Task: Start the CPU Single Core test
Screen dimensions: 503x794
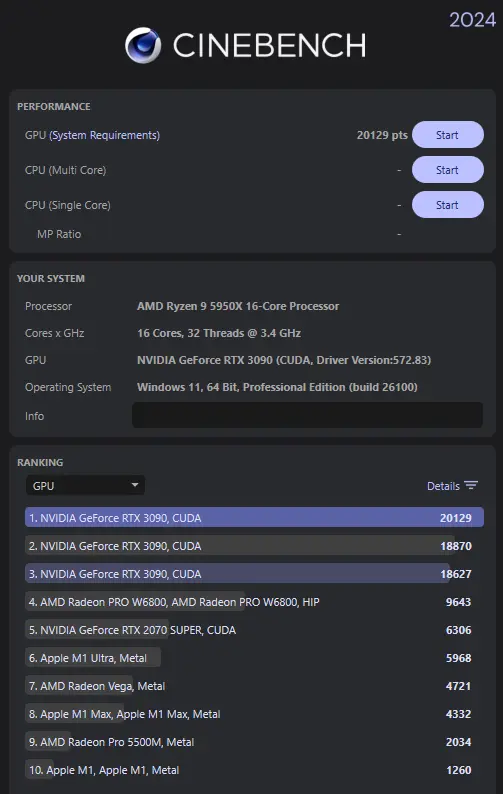Action: point(448,205)
